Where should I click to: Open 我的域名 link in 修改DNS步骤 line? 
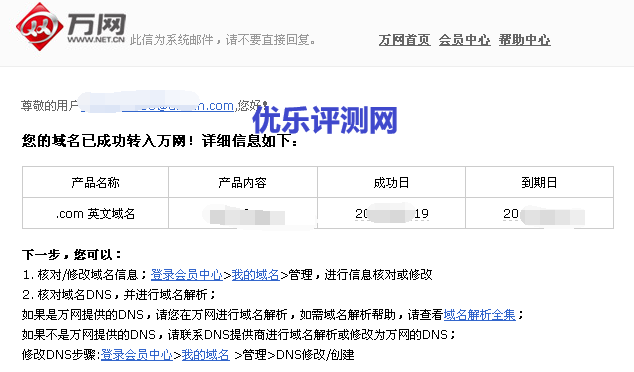(x=205, y=355)
